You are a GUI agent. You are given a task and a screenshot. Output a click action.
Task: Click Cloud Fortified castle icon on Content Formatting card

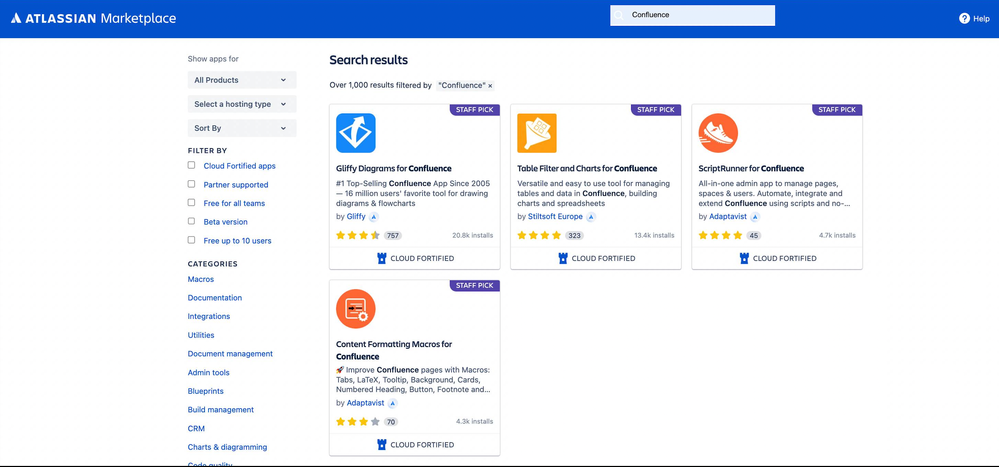click(x=382, y=444)
